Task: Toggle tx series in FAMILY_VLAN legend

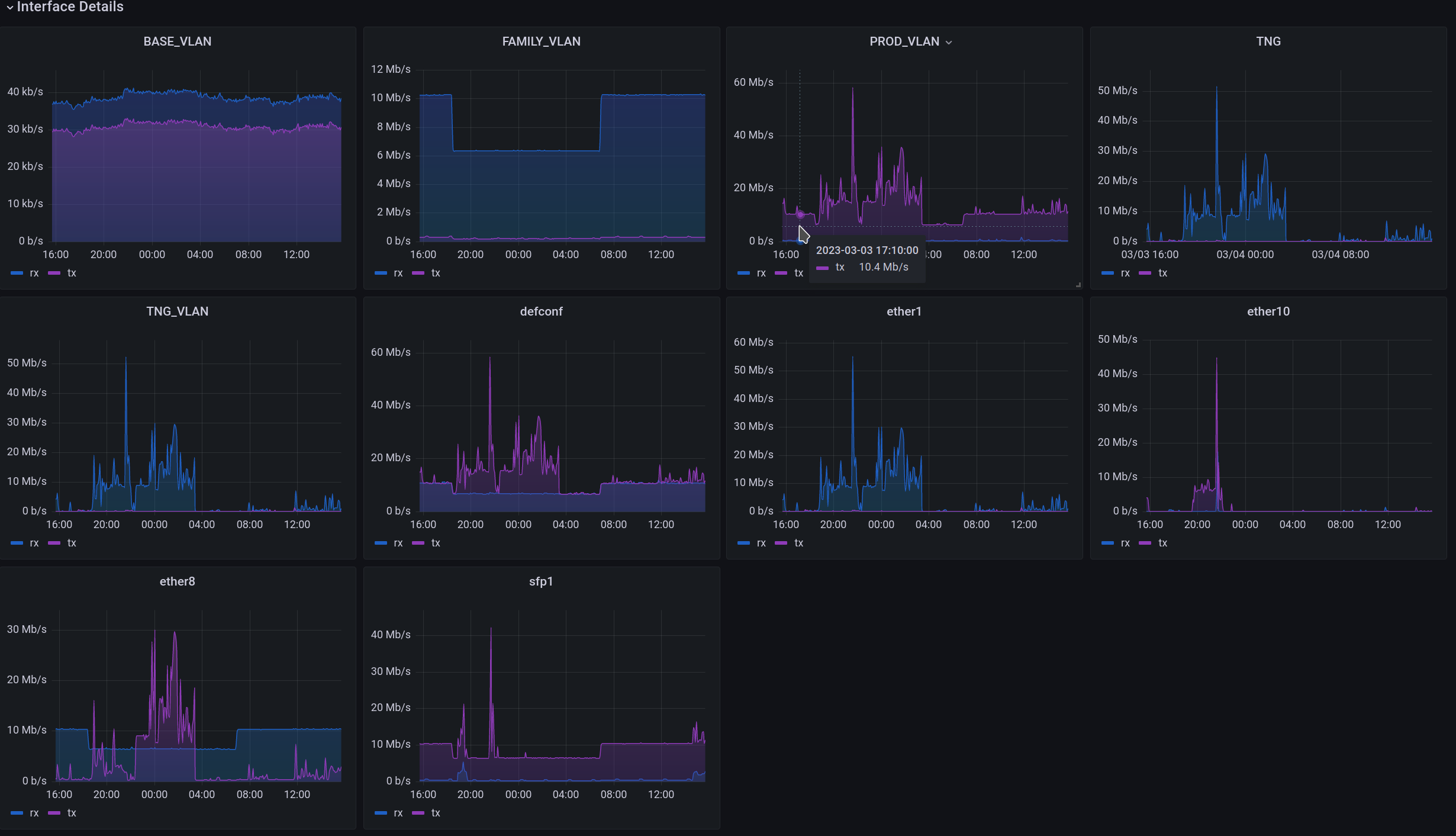Action: (436, 273)
